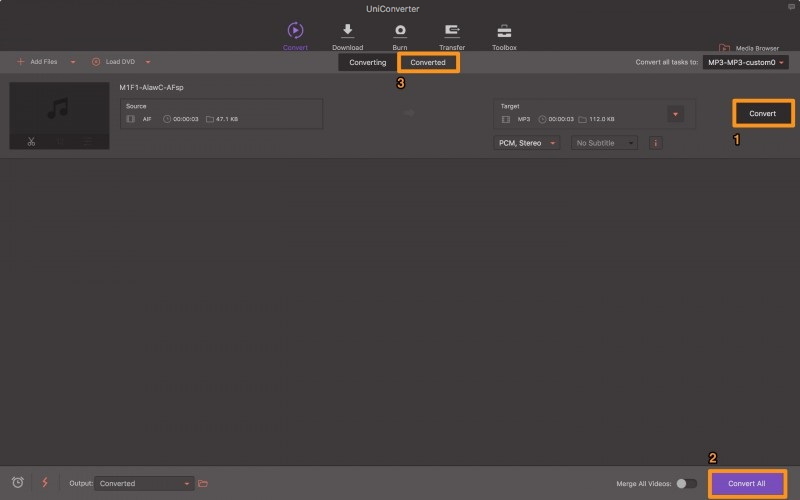Open the No Subtitle dropdown
Viewport: 800px width, 500px height.
click(605, 143)
